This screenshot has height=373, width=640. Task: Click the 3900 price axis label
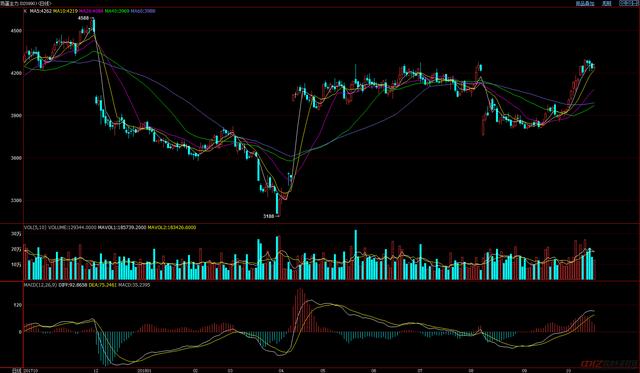pos(17,116)
